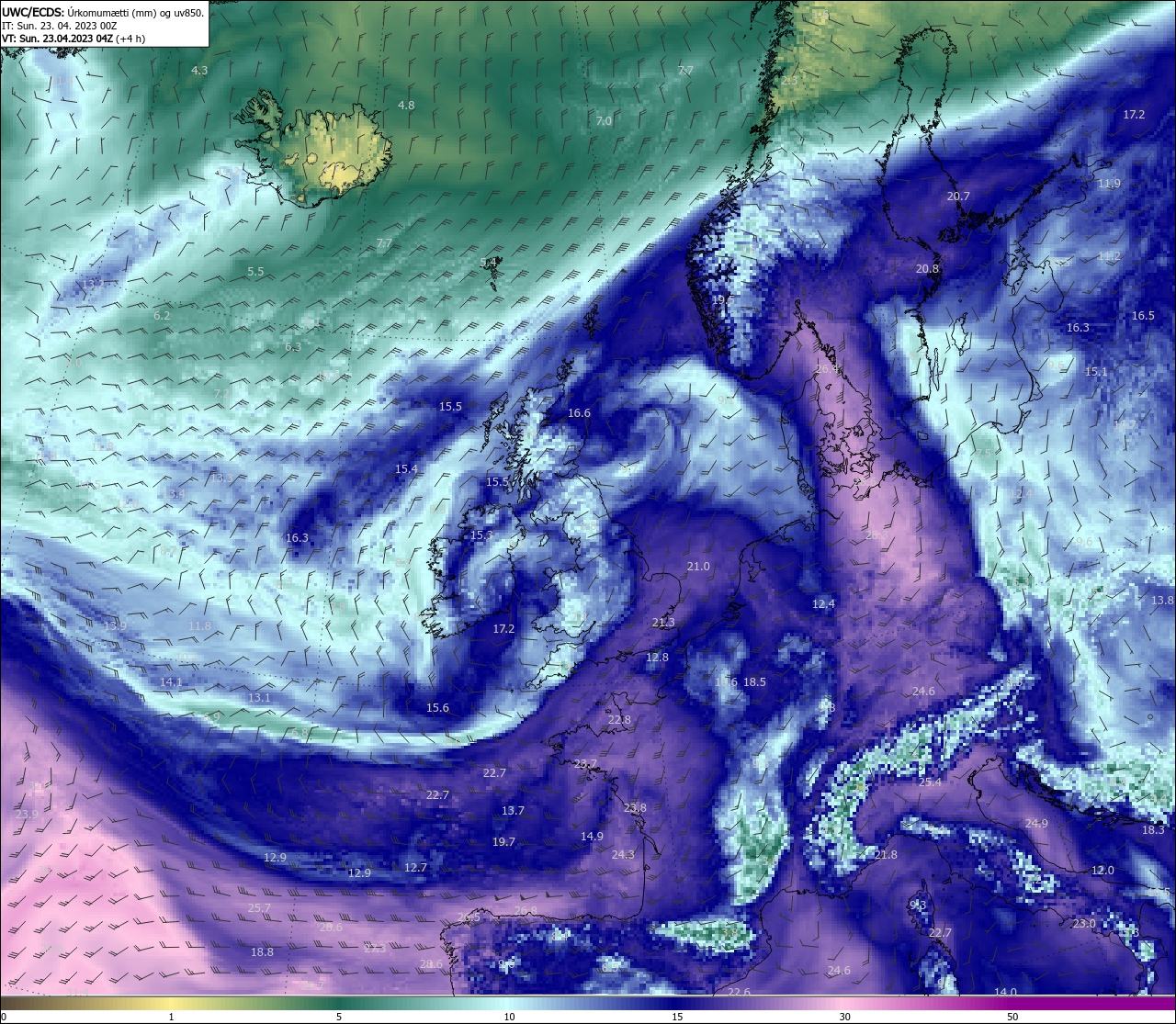This screenshot has width=1176, height=1024.
Task: Click the 18.5 value over Belgium
Action: point(754,682)
